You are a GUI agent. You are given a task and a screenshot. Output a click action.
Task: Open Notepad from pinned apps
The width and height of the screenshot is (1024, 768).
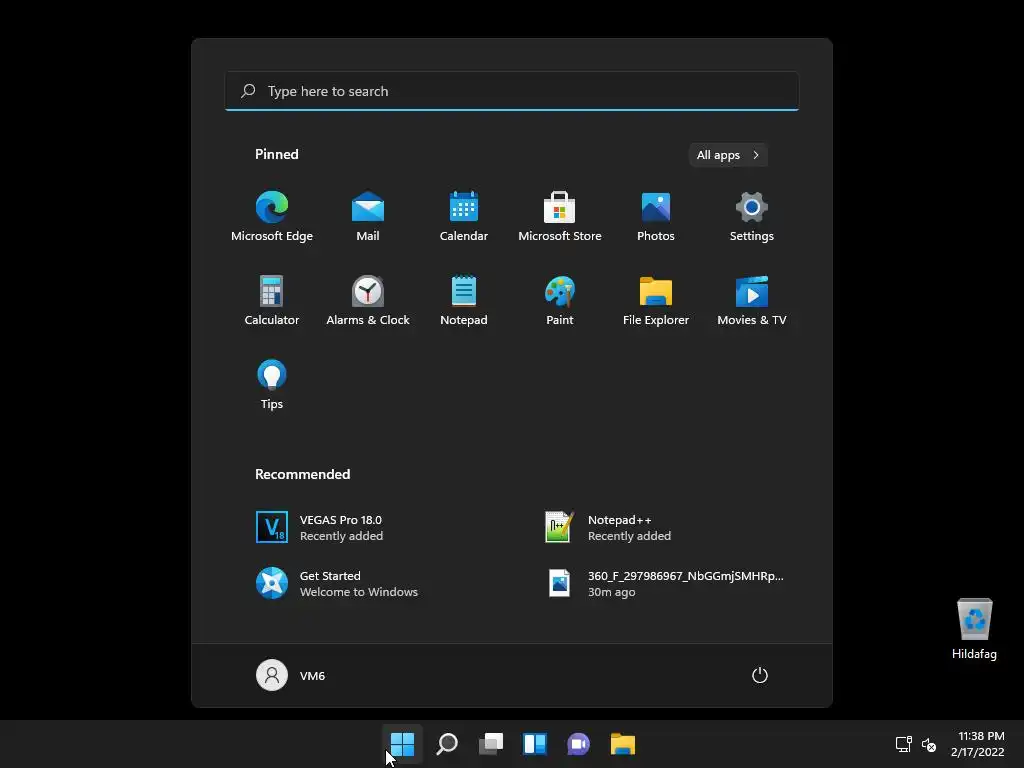coord(464,300)
